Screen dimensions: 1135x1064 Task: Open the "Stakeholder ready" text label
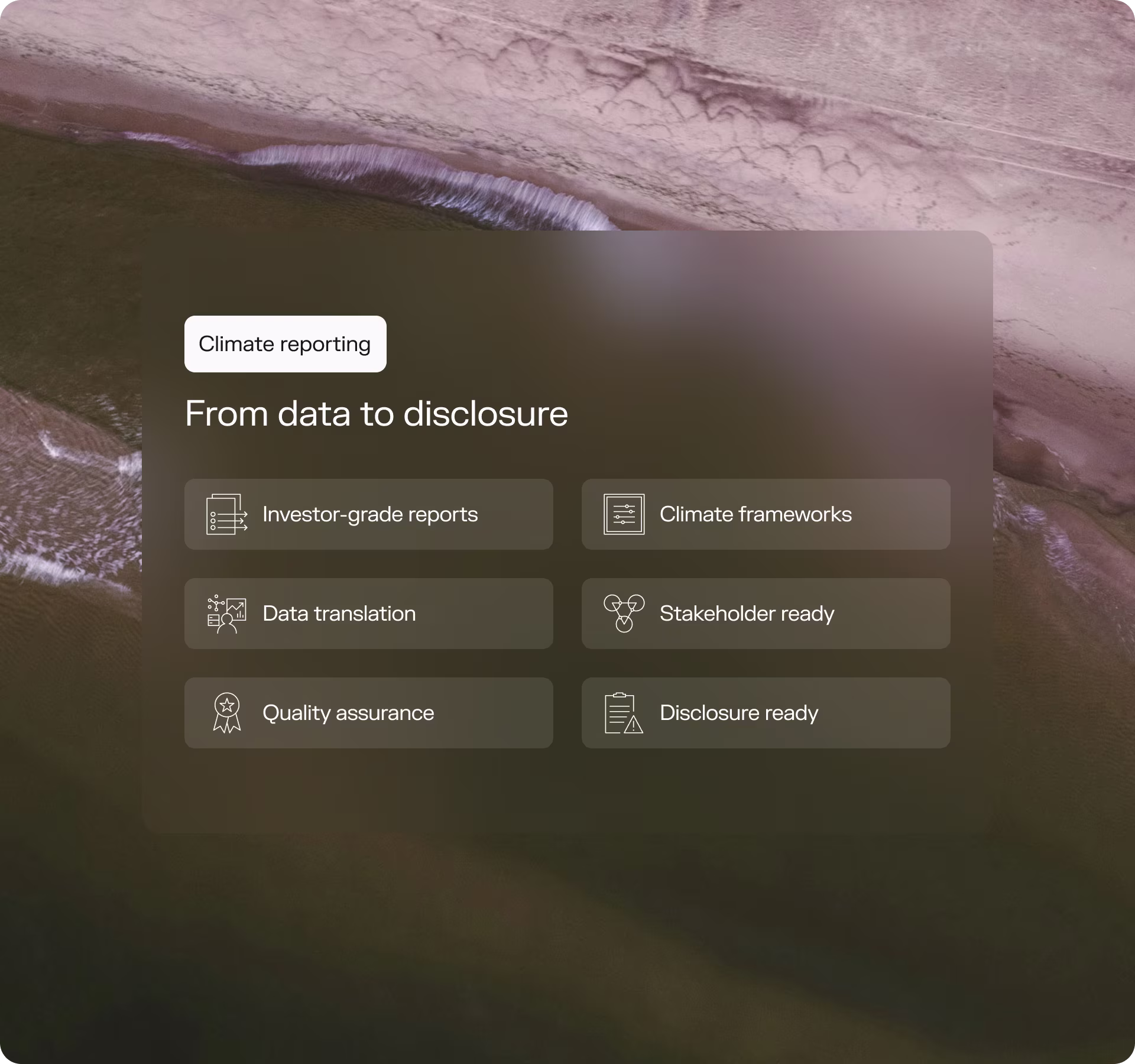tap(747, 614)
